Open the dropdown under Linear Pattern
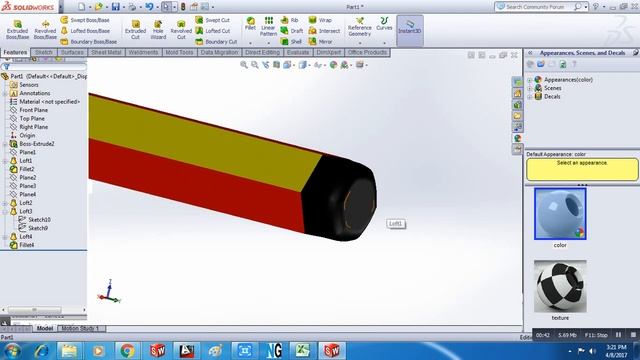The image size is (640, 360). point(268,43)
